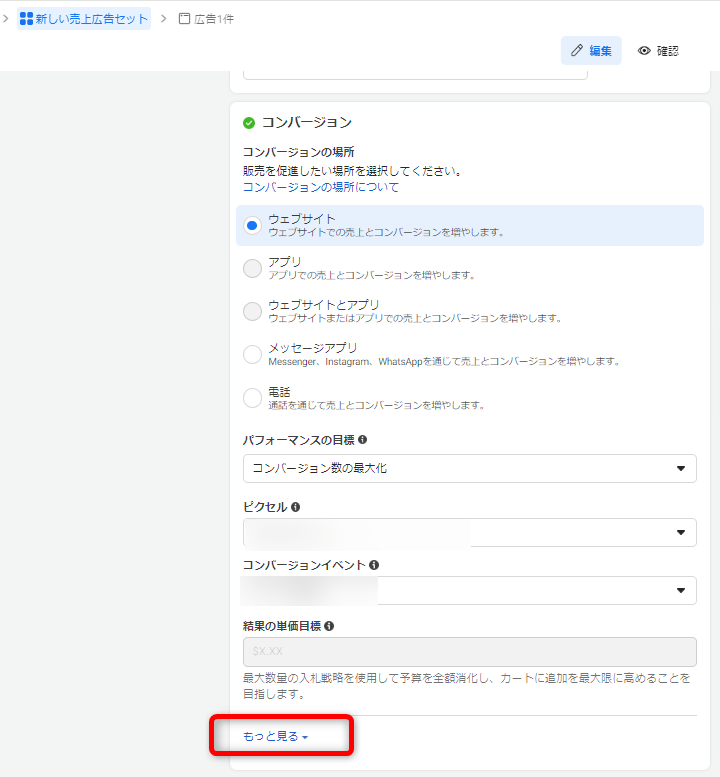Click the 結果の単価目標 input field

469,651
